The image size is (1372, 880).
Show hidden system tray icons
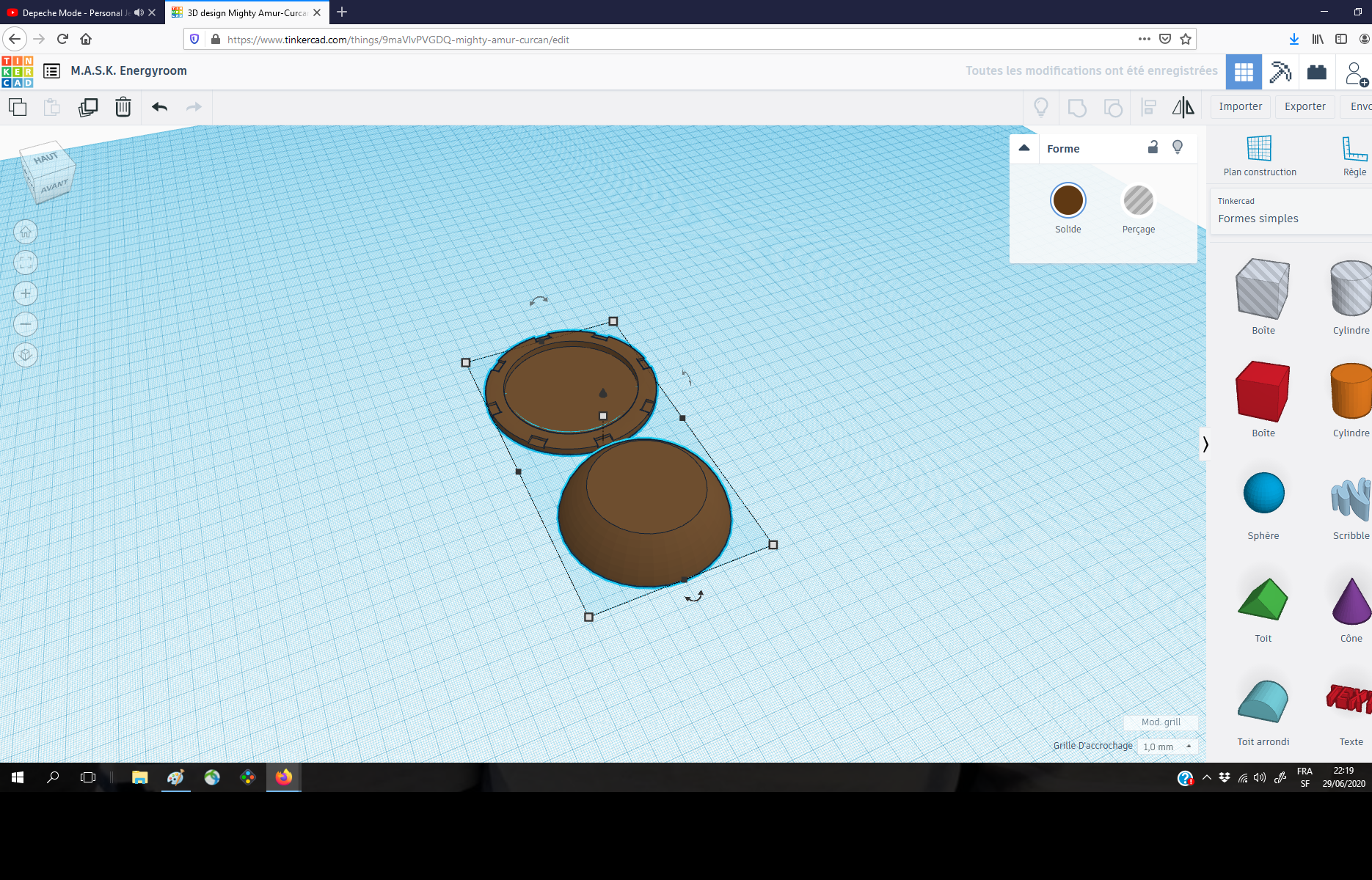pos(1206,777)
